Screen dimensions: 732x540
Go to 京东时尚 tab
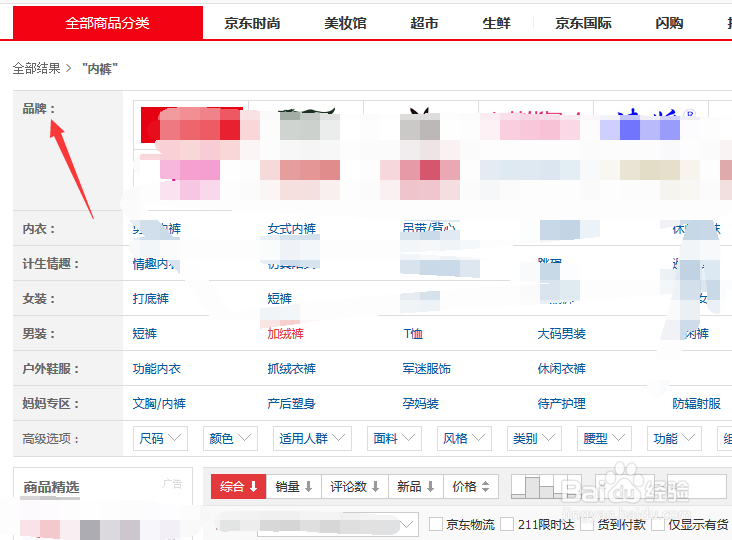(x=252, y=23)
